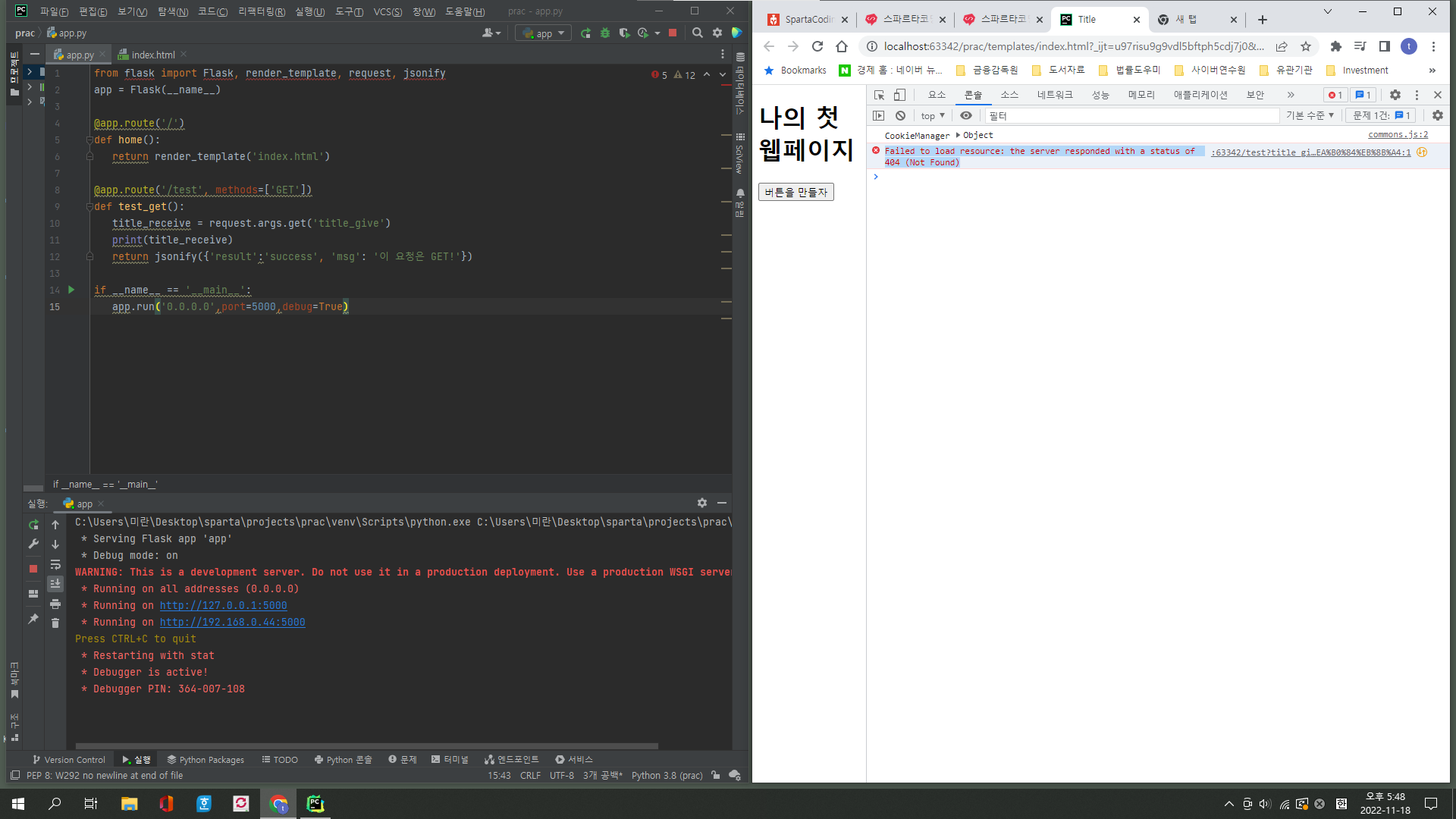Open the Version Control tool window

[69, 759]
